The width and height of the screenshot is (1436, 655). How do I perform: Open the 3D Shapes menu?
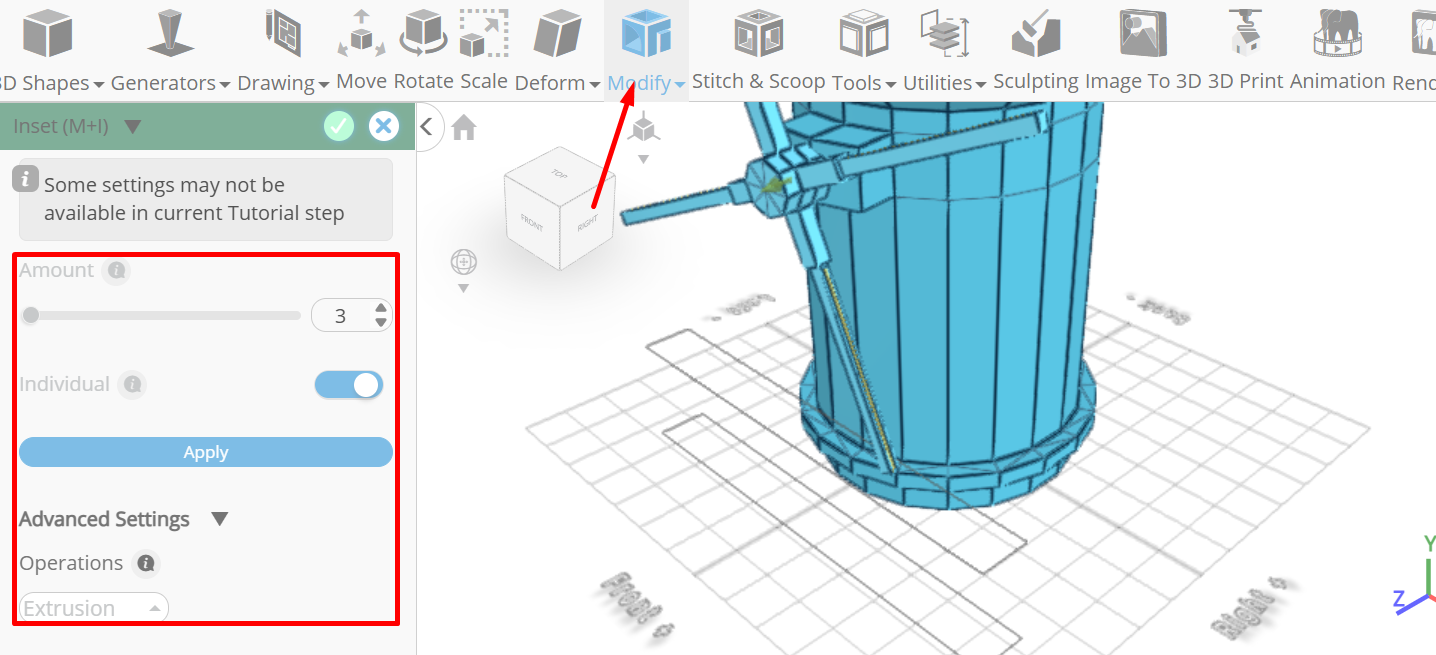click(48, 50)
